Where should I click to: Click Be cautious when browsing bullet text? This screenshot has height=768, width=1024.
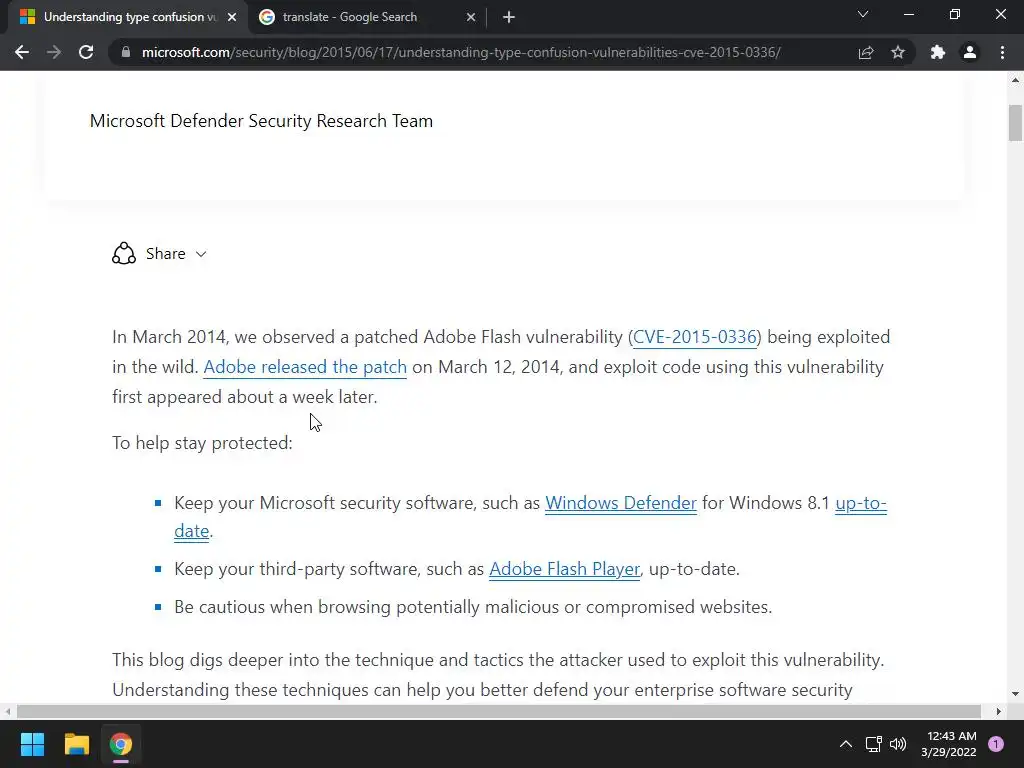pos(473,607)
